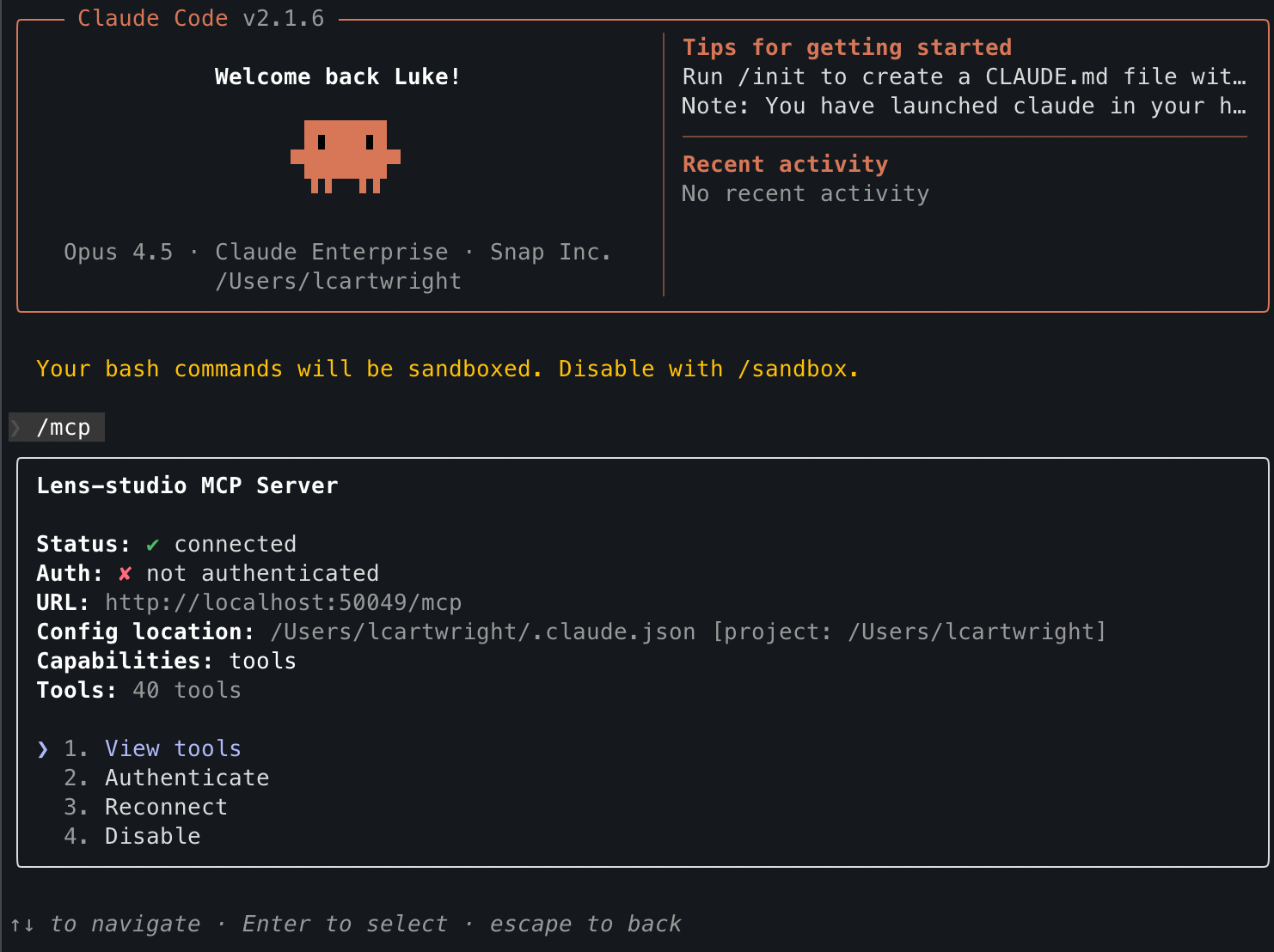The width and height of the screenshot is (1274, 952).
Task: Click the Opus 4.5 model label
Action: click(x=118, y=253)
